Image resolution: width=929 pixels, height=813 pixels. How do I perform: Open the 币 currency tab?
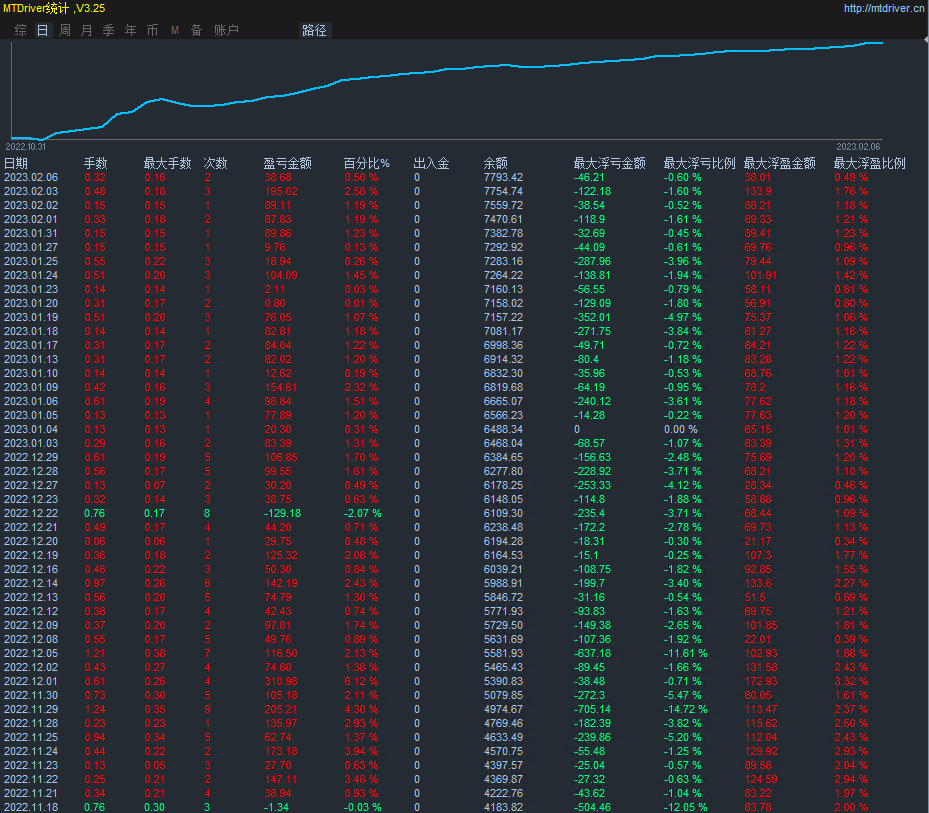click(x=152, y=30)
